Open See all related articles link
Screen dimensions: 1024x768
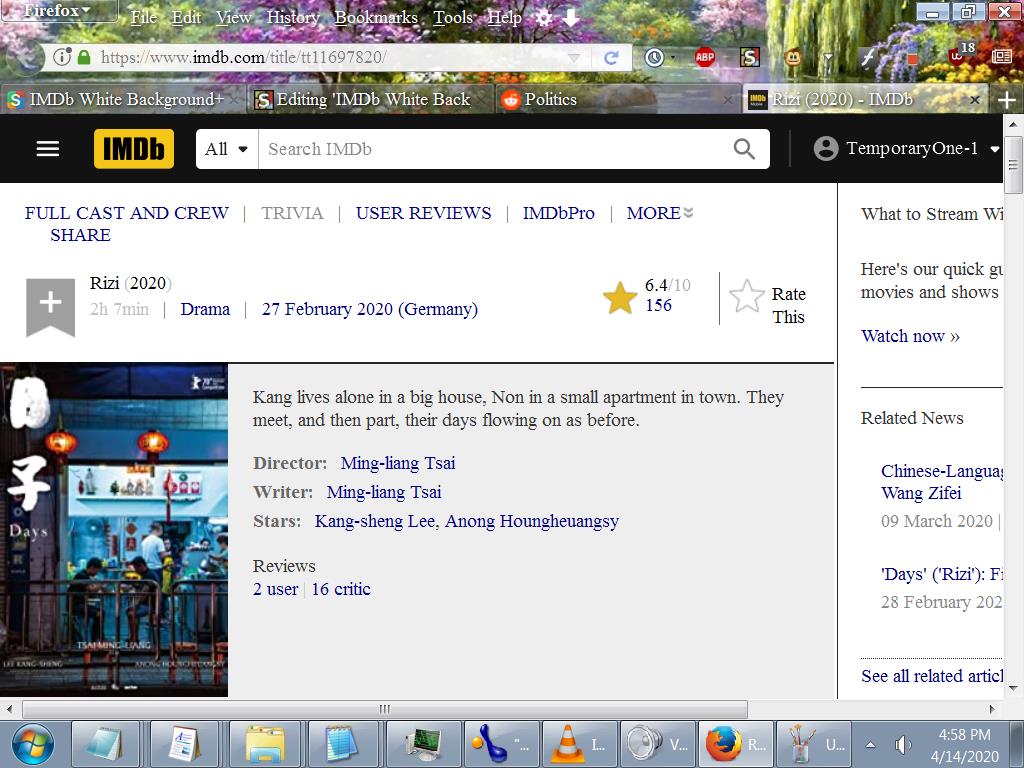click(932, 676)
